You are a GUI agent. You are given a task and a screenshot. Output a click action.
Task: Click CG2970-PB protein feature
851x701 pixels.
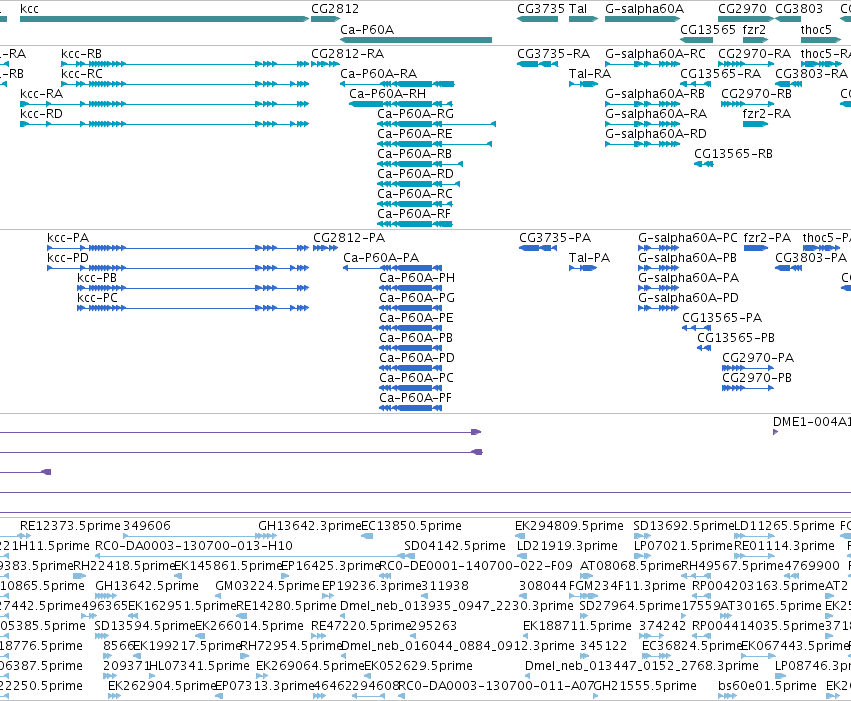point(748,388)
